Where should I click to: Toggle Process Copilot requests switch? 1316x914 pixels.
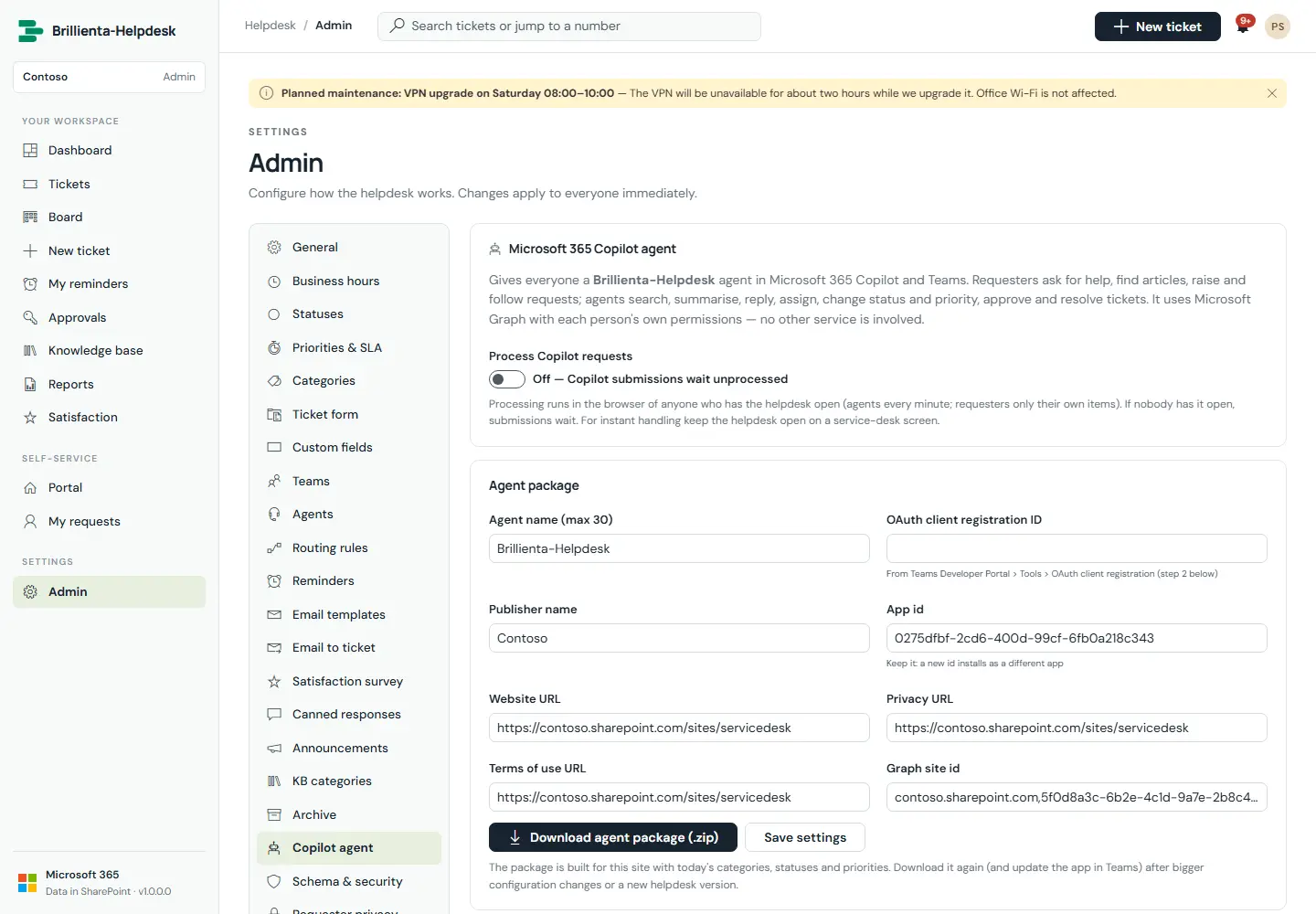click(507, 379)
